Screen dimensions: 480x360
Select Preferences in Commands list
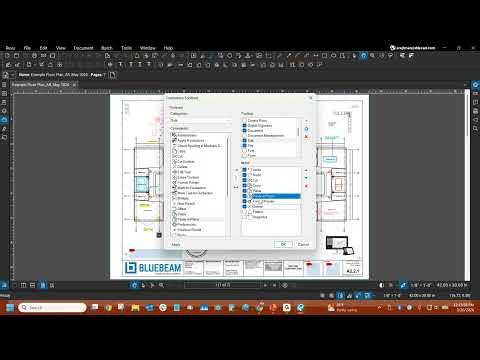(184, 224)
